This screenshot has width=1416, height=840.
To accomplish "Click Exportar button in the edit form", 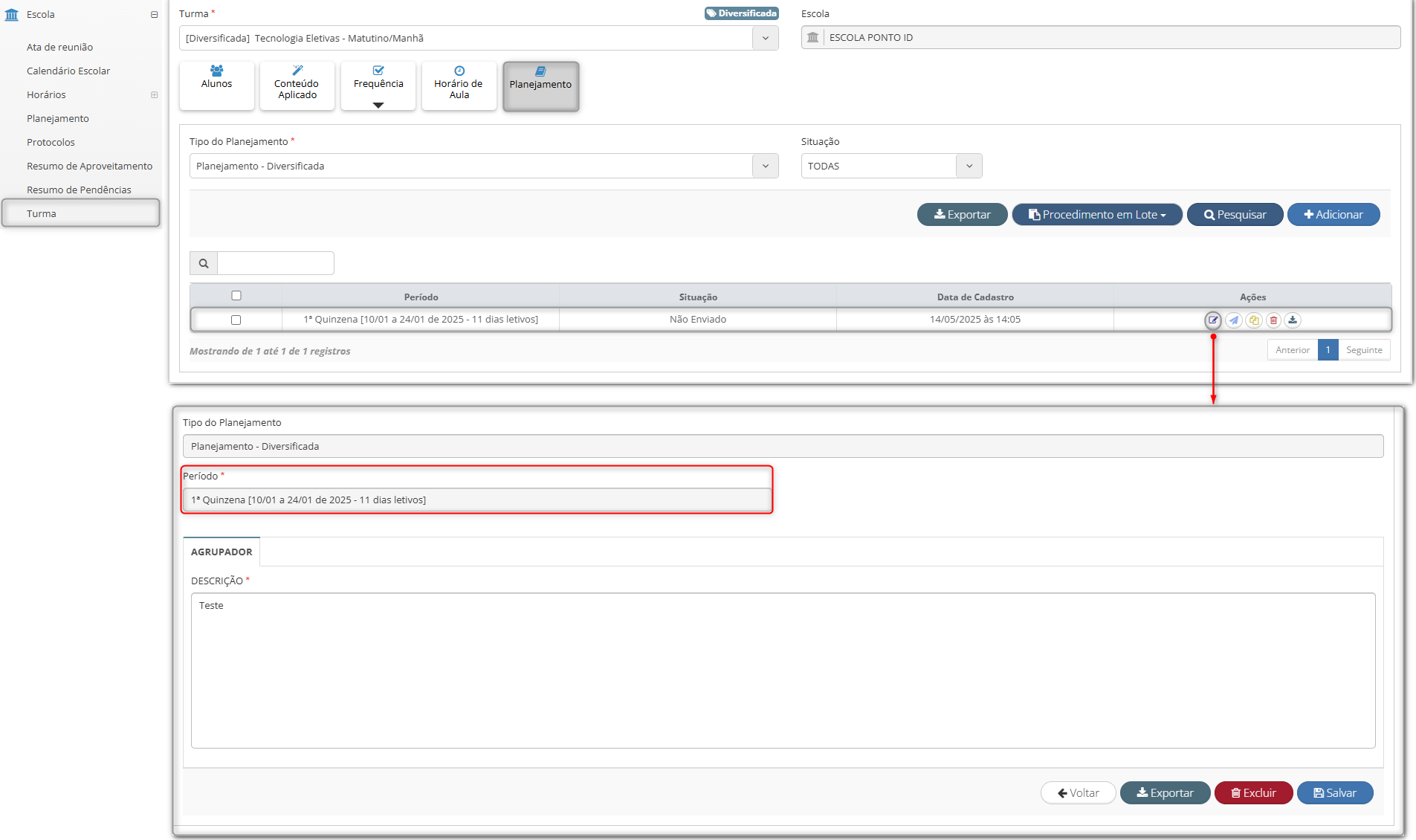I will point(1166,793).
